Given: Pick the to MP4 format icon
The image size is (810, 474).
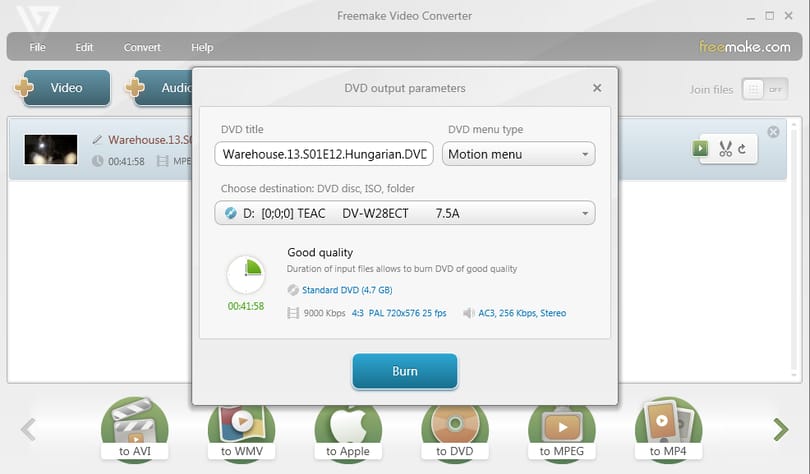Looking at the screenshot, I should coord(668,429).
